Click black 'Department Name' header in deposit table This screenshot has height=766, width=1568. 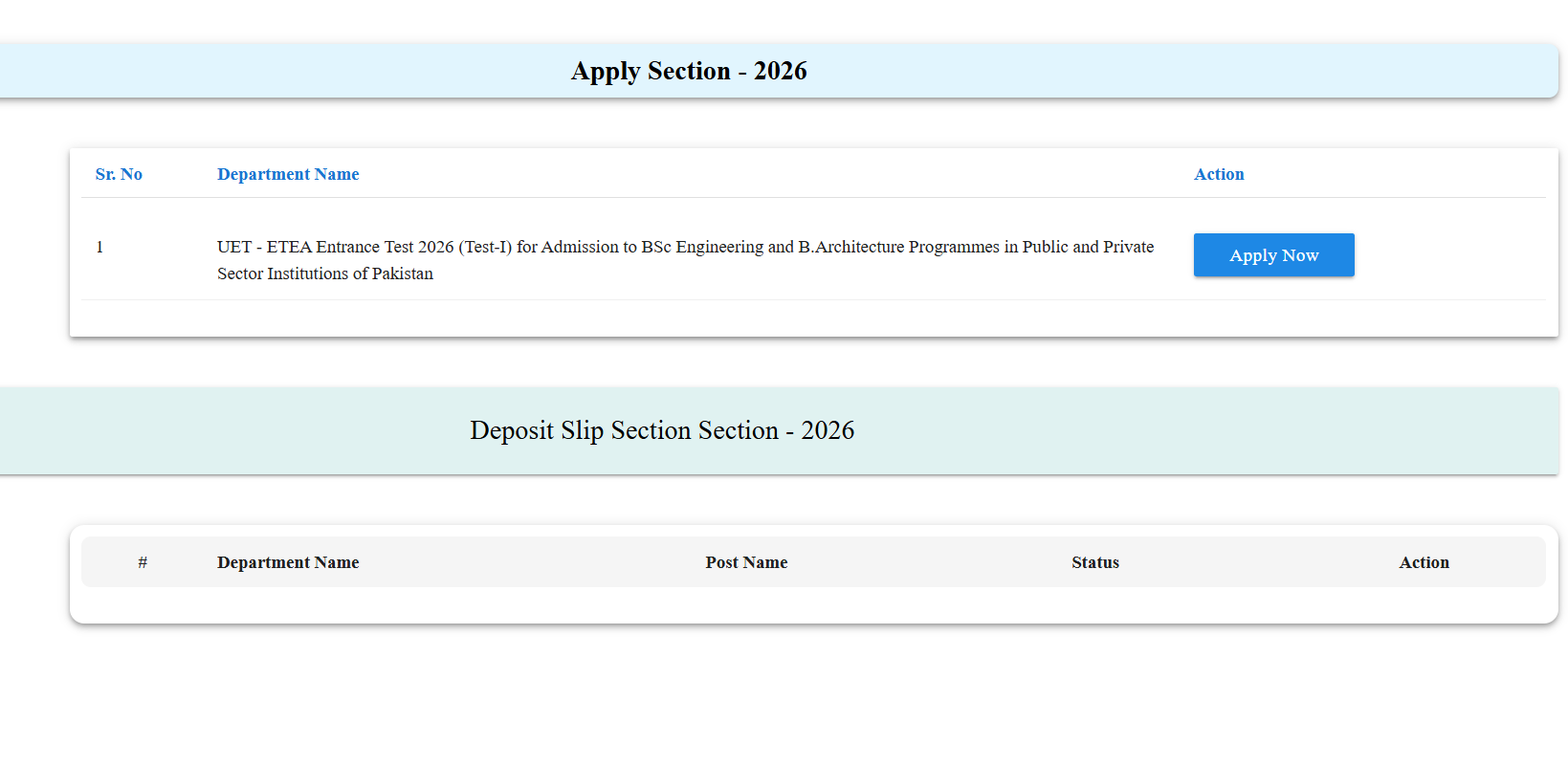tap(288, 562)
